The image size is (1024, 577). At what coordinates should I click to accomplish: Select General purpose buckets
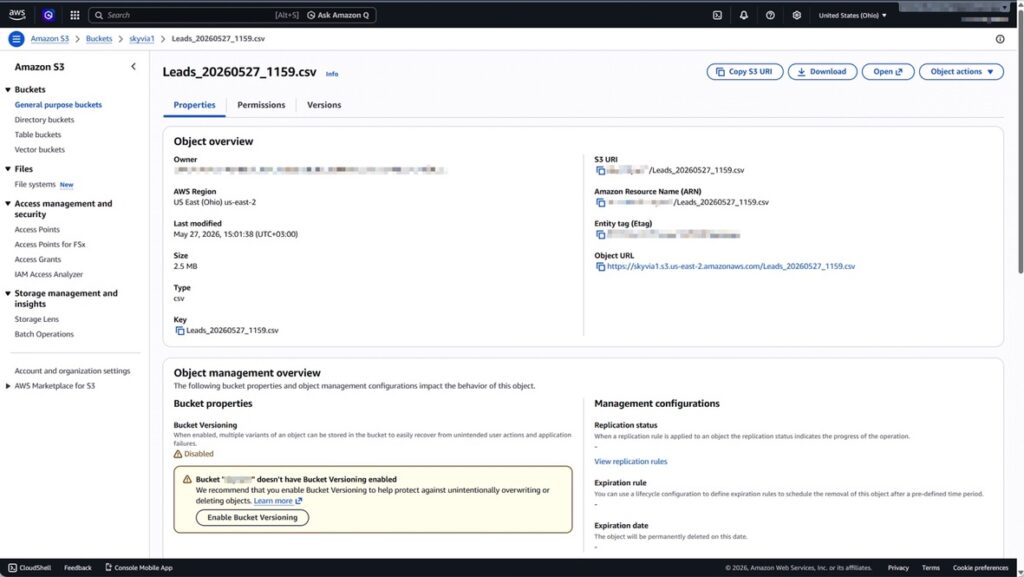[x=58, y=104]
